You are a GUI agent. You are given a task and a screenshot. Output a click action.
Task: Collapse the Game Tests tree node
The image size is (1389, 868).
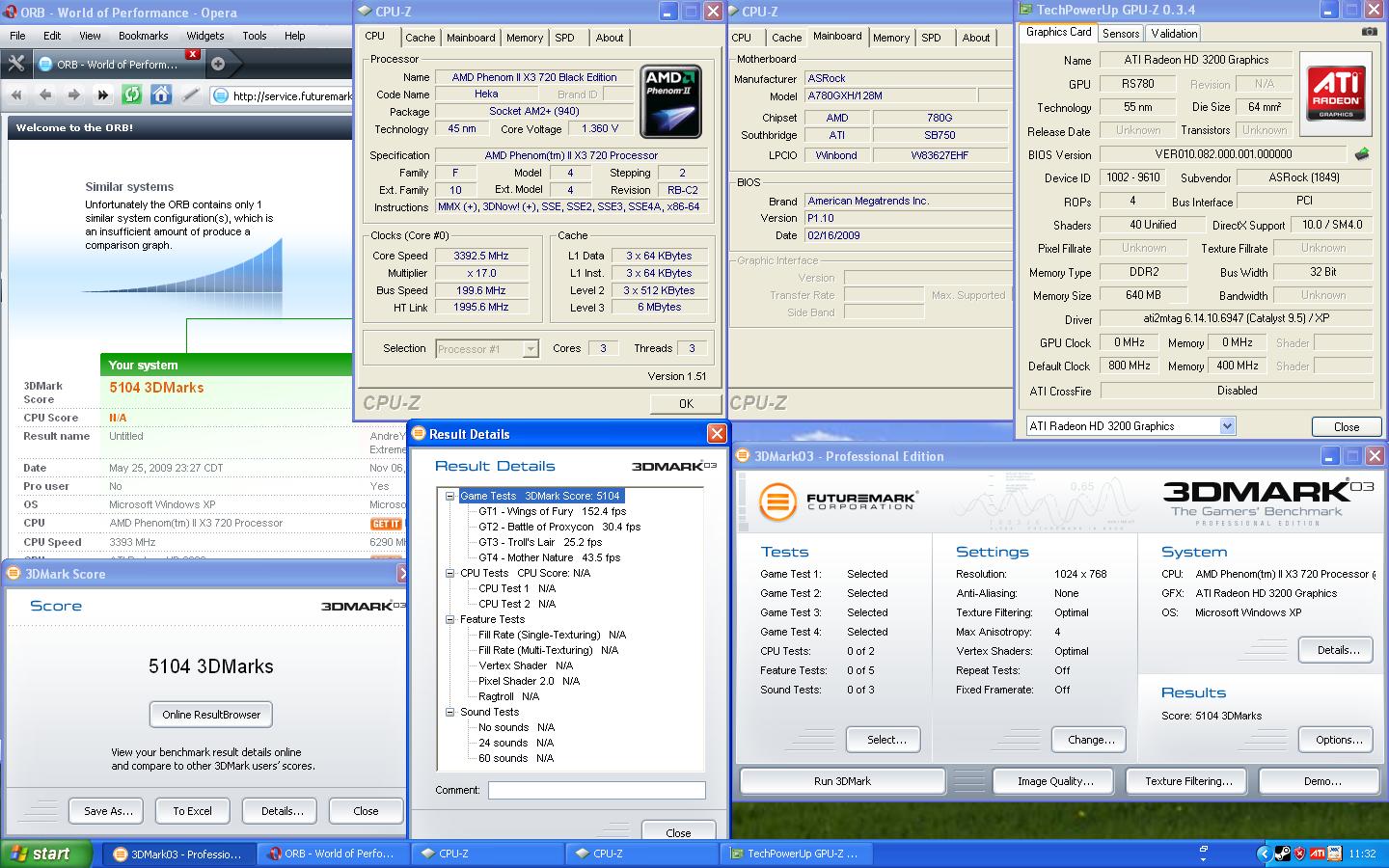(x=449, y=496)
